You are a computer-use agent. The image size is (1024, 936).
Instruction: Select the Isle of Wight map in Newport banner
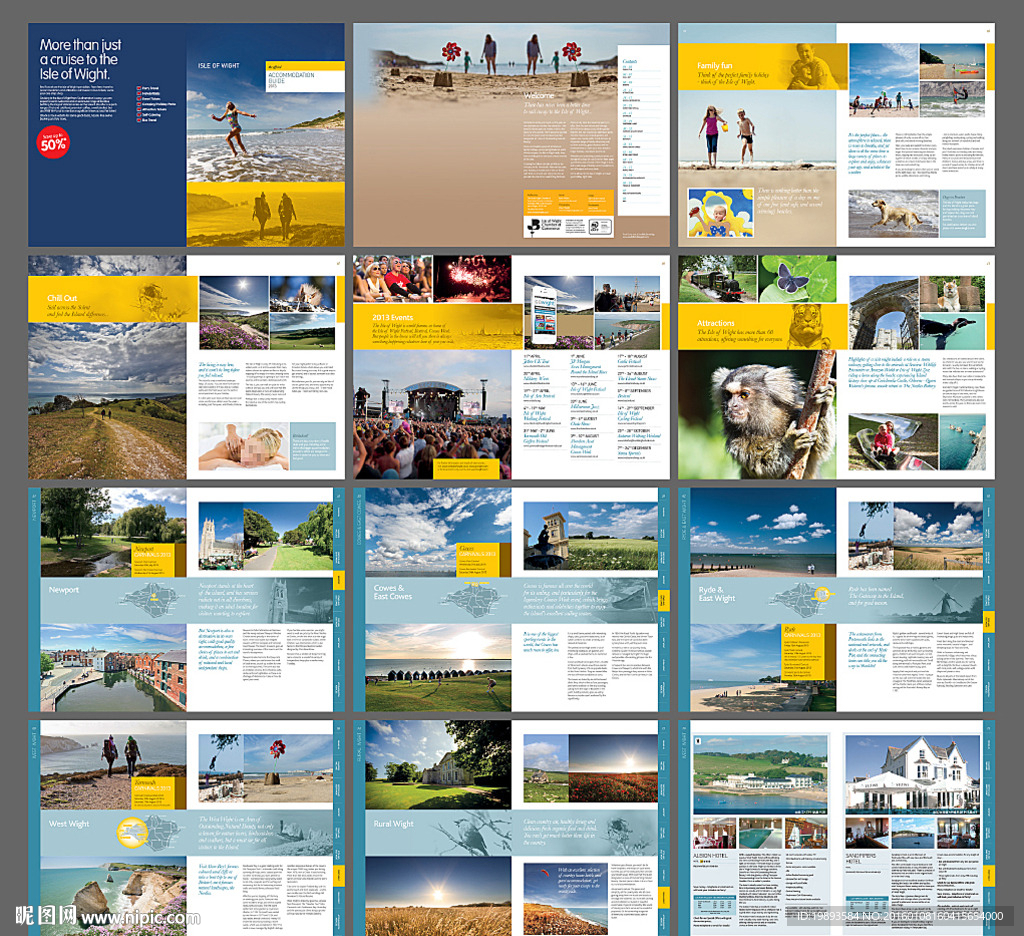[150, 600]
